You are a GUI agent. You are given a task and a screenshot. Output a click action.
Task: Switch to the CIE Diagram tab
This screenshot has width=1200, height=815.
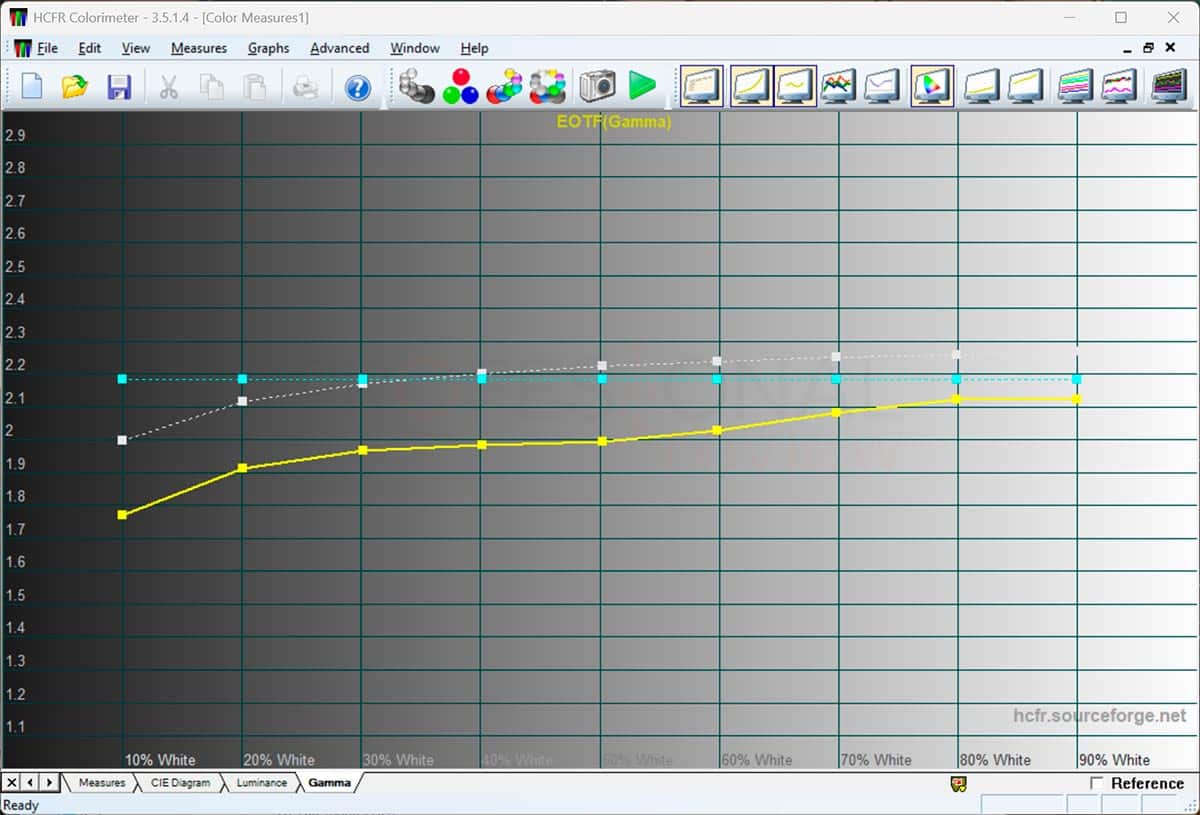[x=180, y=783]
